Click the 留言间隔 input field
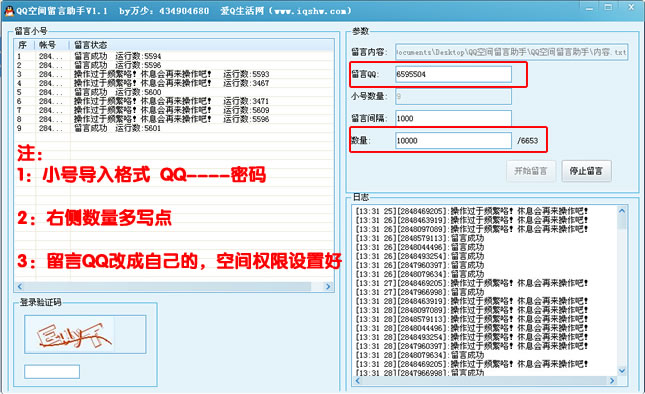The image size is (645, 394). tap(453, 118)
